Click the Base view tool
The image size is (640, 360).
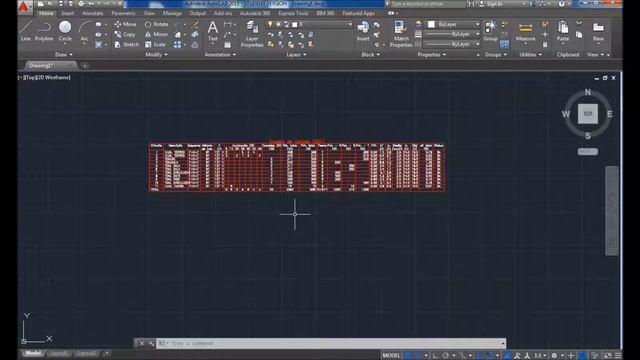[598, 31]
